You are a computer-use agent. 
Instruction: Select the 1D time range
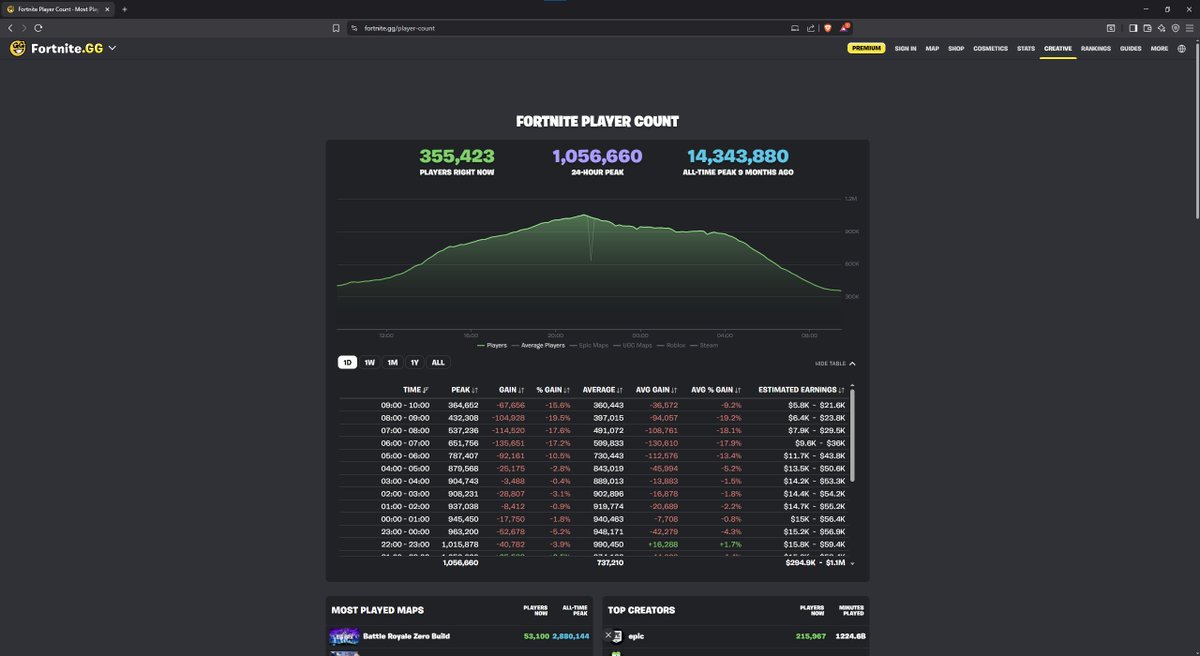(347, 363)
